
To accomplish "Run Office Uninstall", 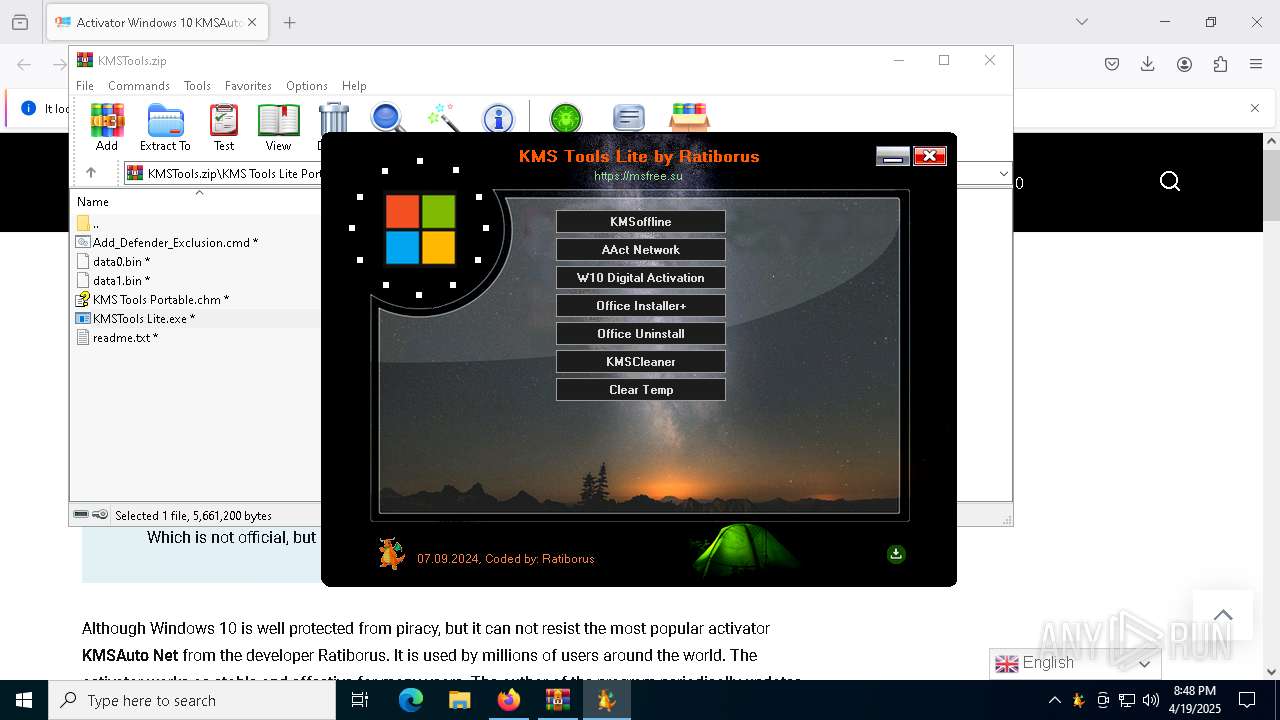I will pyautogui.click(x=641, y=334).
